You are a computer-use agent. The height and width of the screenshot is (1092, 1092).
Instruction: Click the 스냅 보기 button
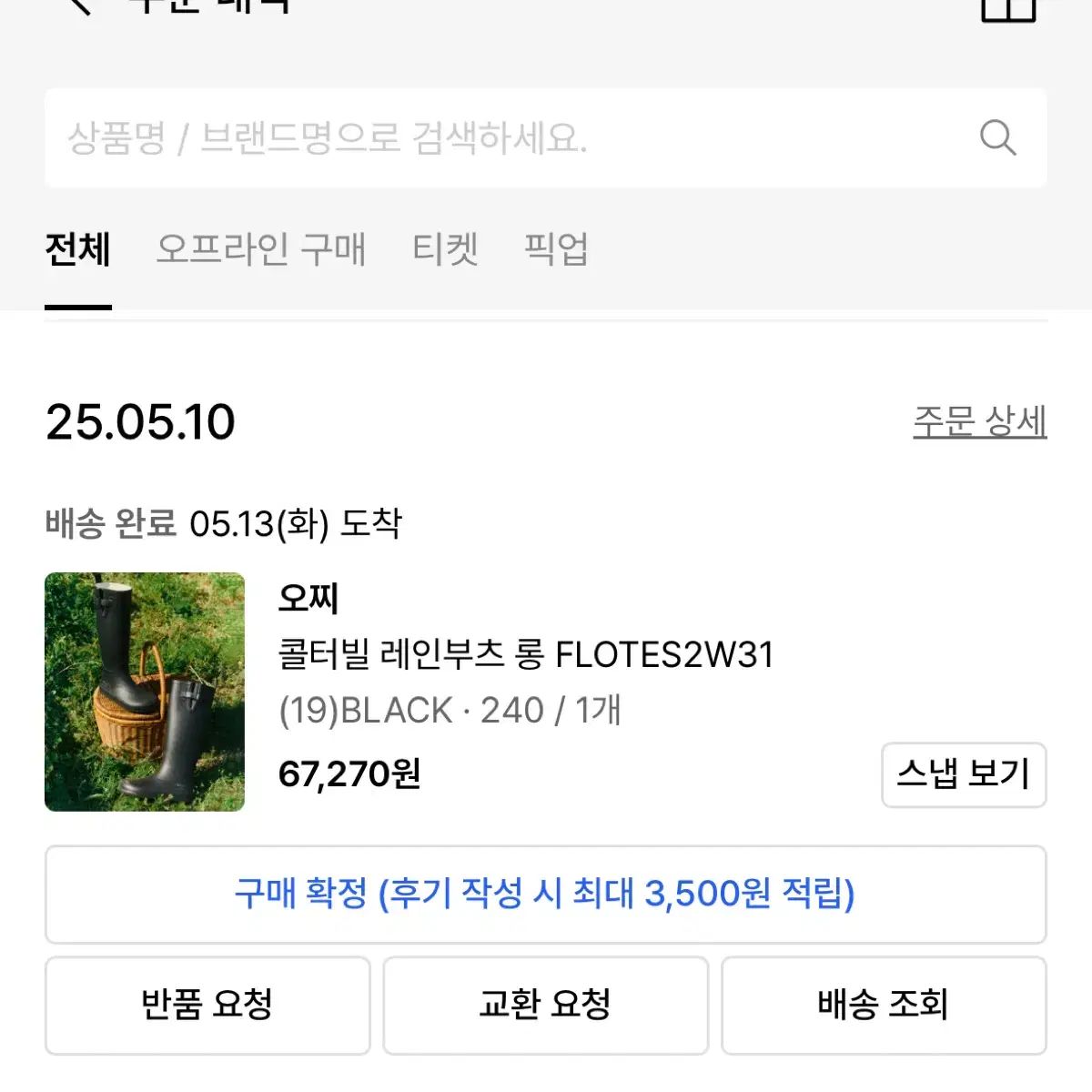964,774
